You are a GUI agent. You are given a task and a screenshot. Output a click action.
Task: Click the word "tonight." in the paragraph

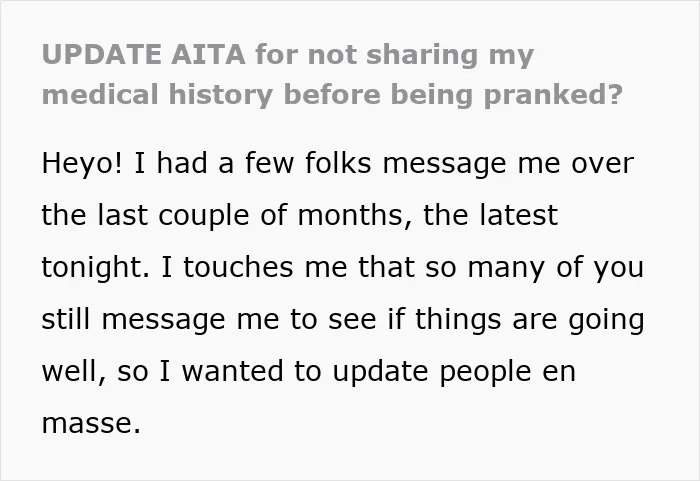[96, 268]
